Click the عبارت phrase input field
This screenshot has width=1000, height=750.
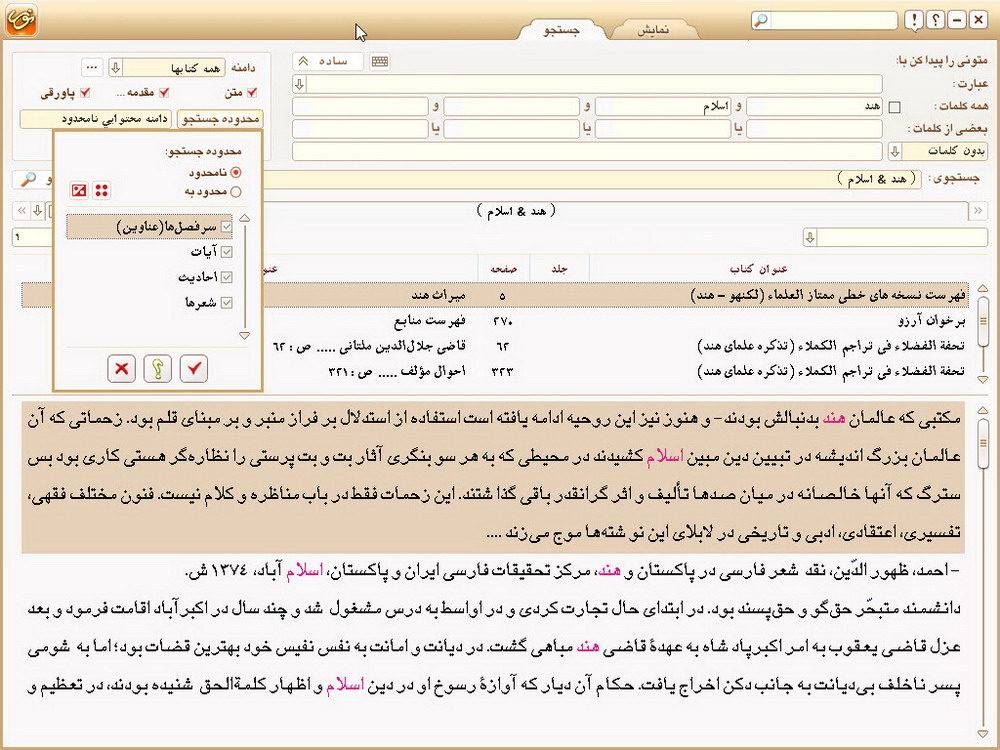tap(594, 84)
